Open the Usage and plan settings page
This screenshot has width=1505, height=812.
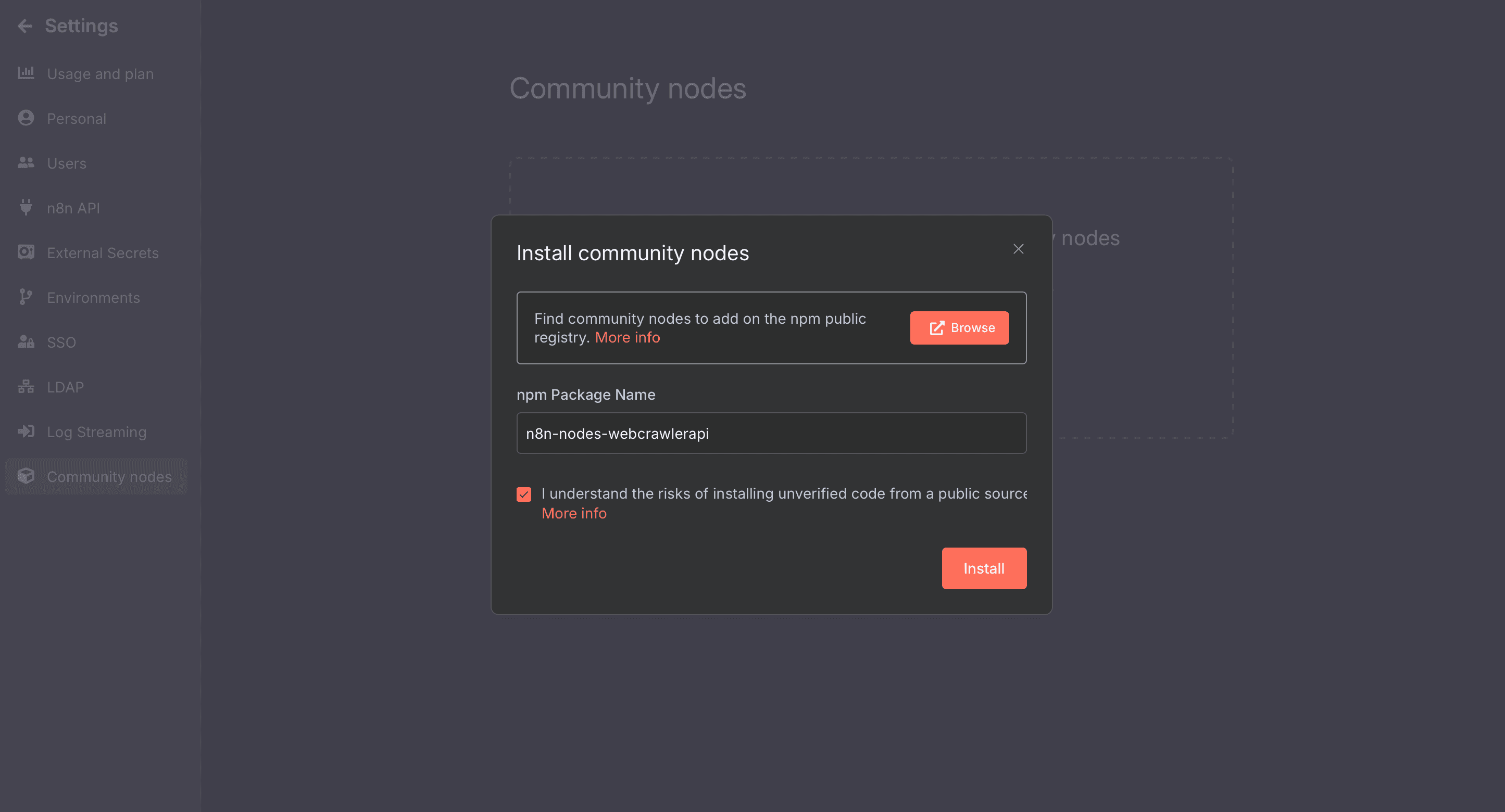[100, 74]
